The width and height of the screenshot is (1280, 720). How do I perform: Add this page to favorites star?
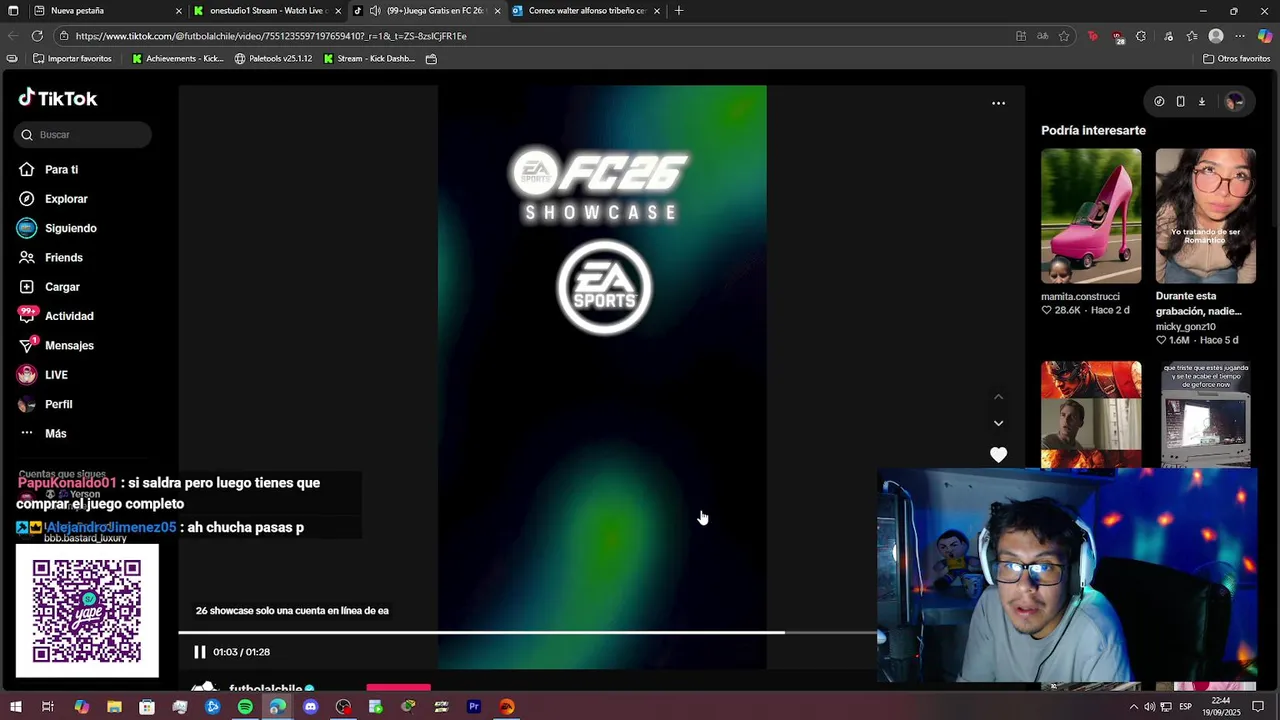[1064, 36]
